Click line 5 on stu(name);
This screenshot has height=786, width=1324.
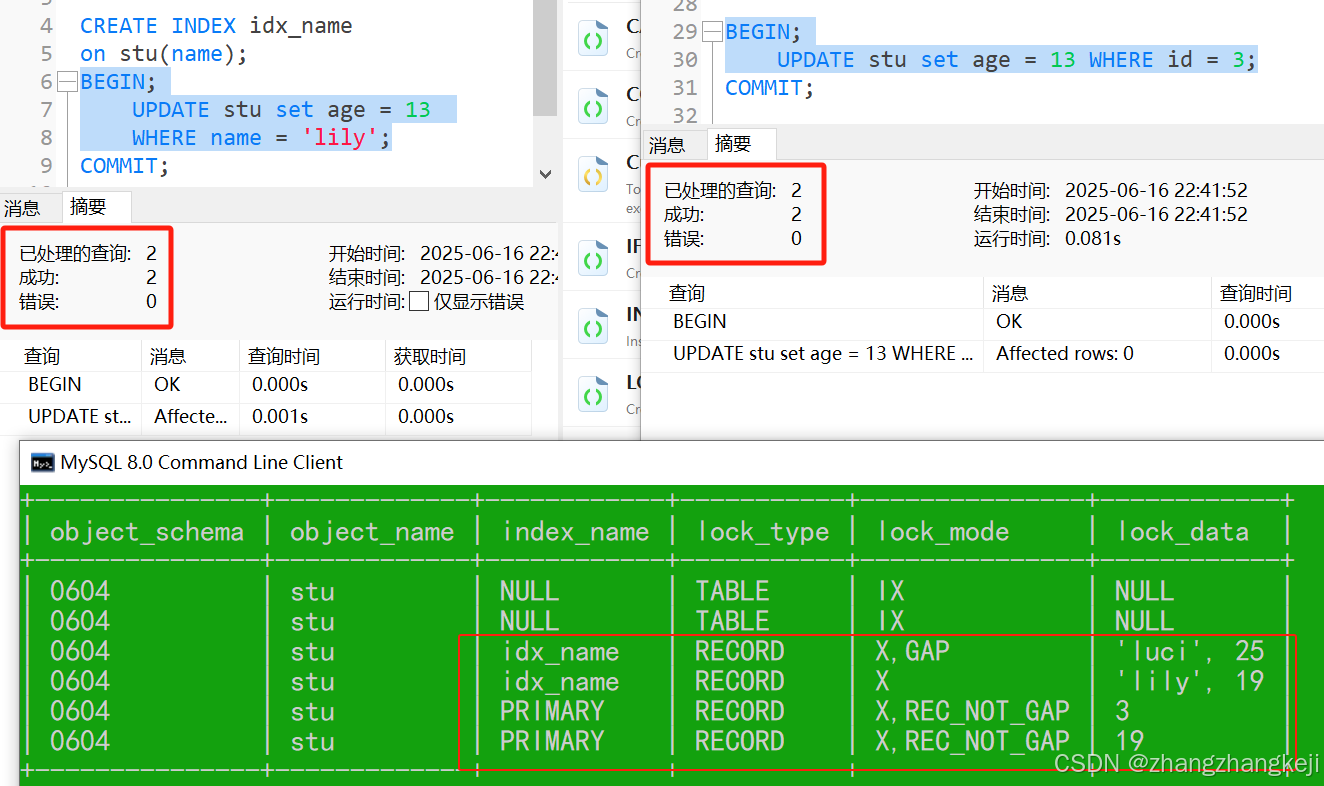point(163,54)
